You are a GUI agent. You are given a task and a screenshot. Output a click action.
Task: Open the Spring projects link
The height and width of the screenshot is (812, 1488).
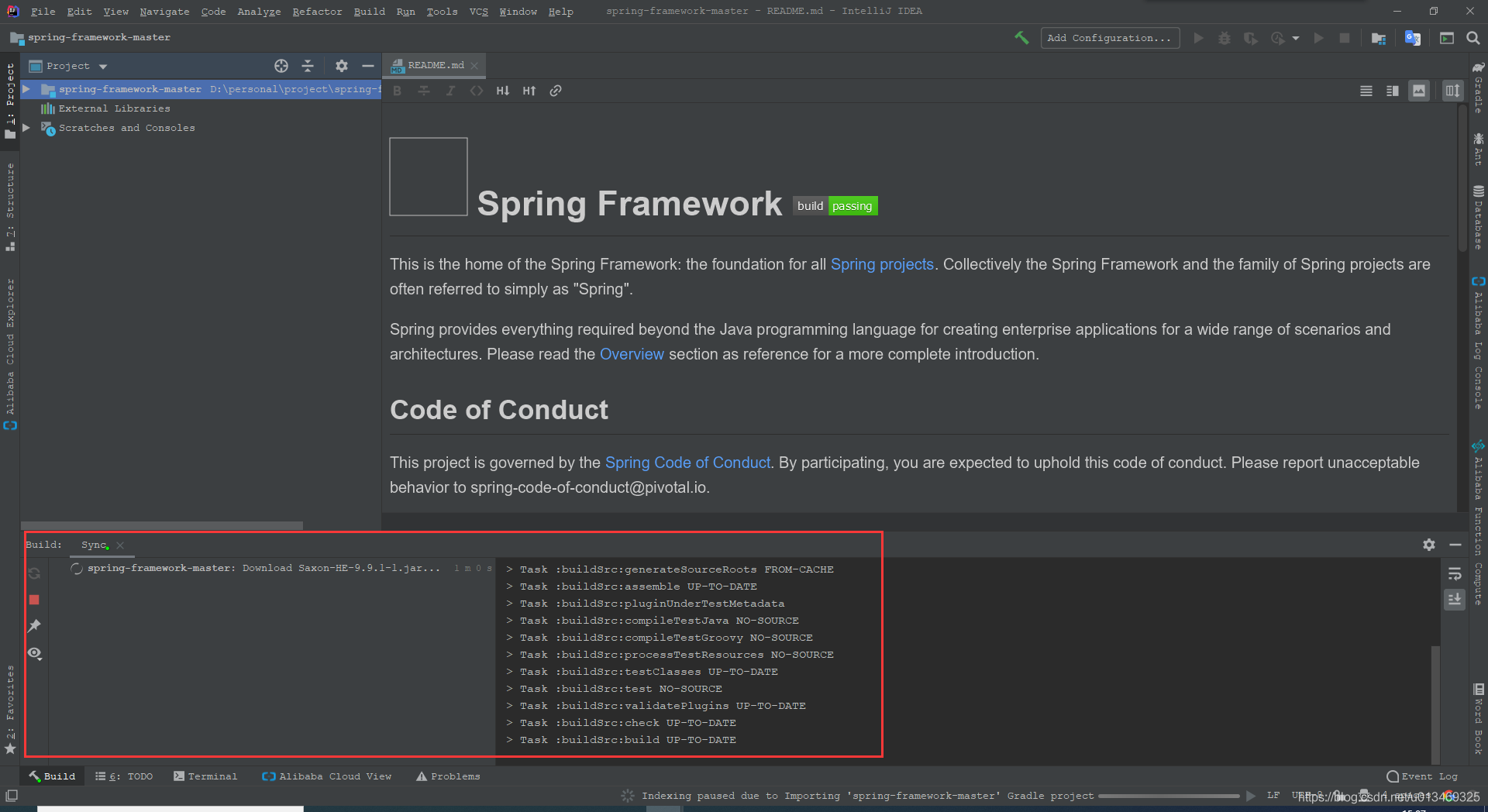tap(882, 264)
